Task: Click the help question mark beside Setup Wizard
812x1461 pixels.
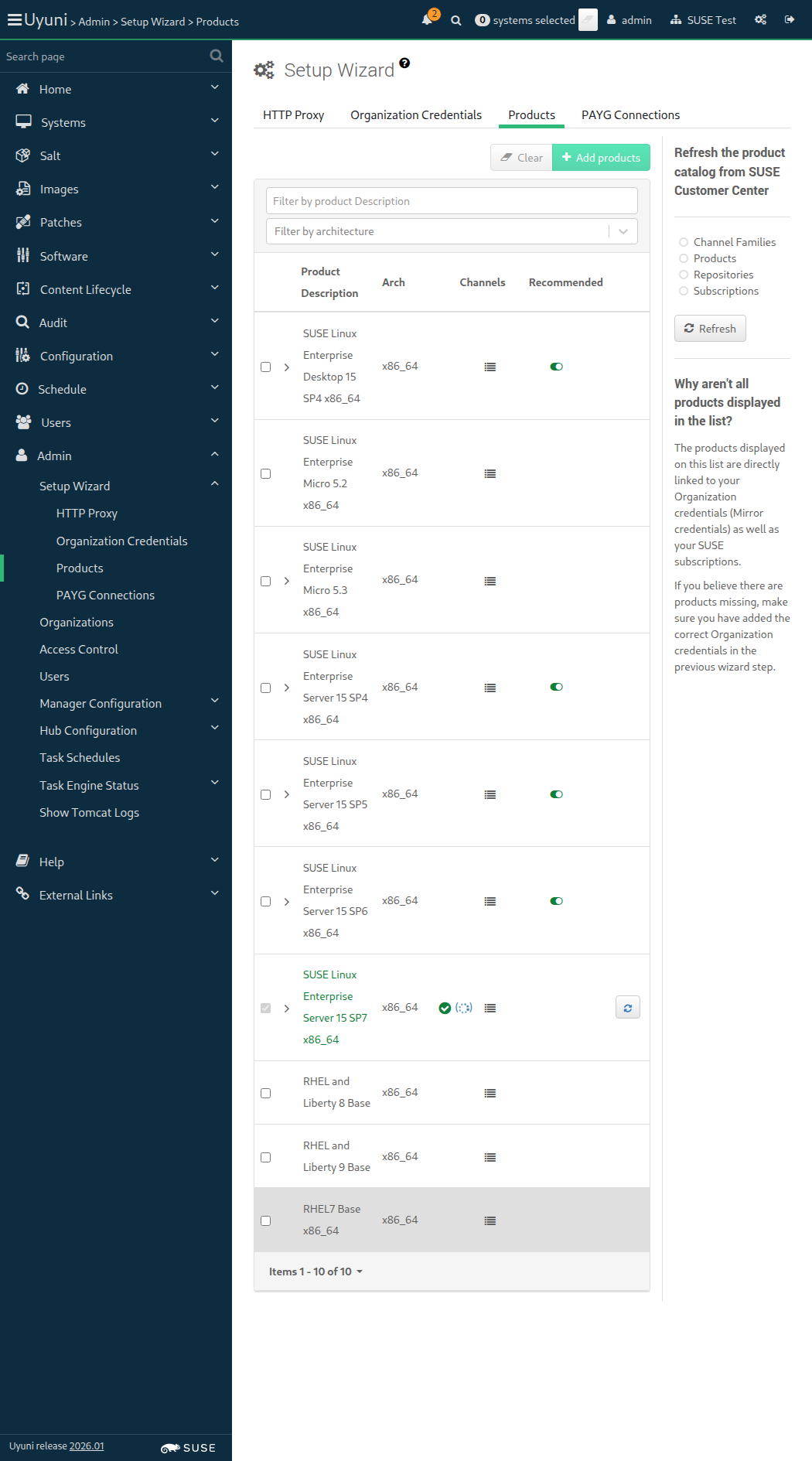Action: [404, 63]
